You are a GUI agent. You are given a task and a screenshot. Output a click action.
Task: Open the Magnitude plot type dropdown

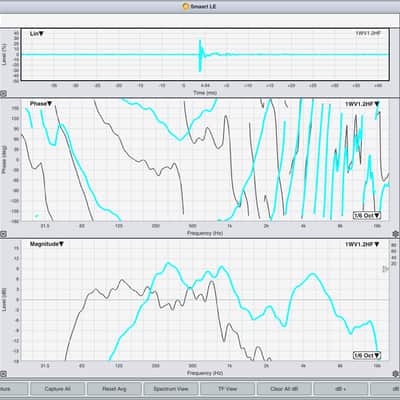point(47,244)
